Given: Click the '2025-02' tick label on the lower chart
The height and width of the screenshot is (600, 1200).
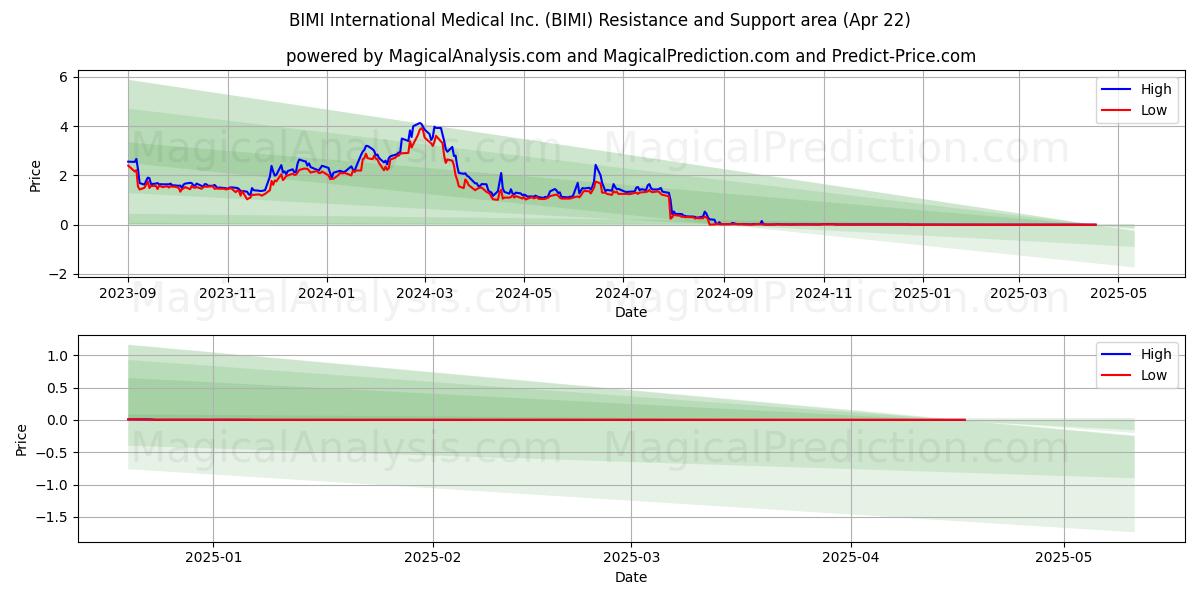Looking at the screenshot, I should point(433,559).
